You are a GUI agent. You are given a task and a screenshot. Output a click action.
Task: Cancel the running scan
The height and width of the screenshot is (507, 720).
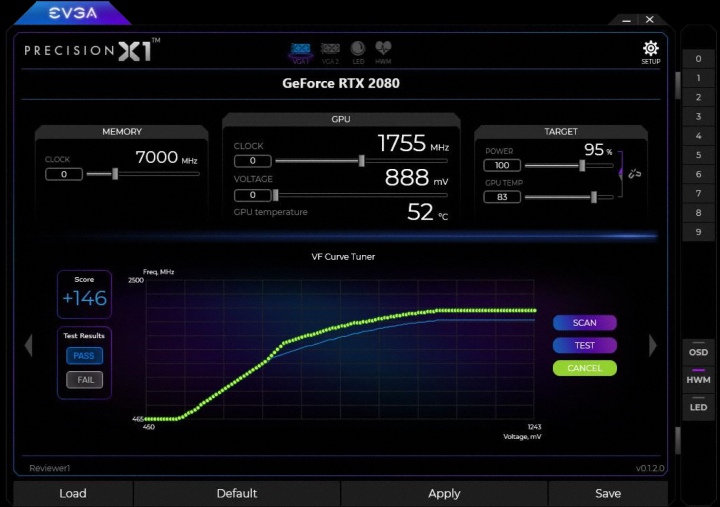pyautogui.click(x=585, y=368)
